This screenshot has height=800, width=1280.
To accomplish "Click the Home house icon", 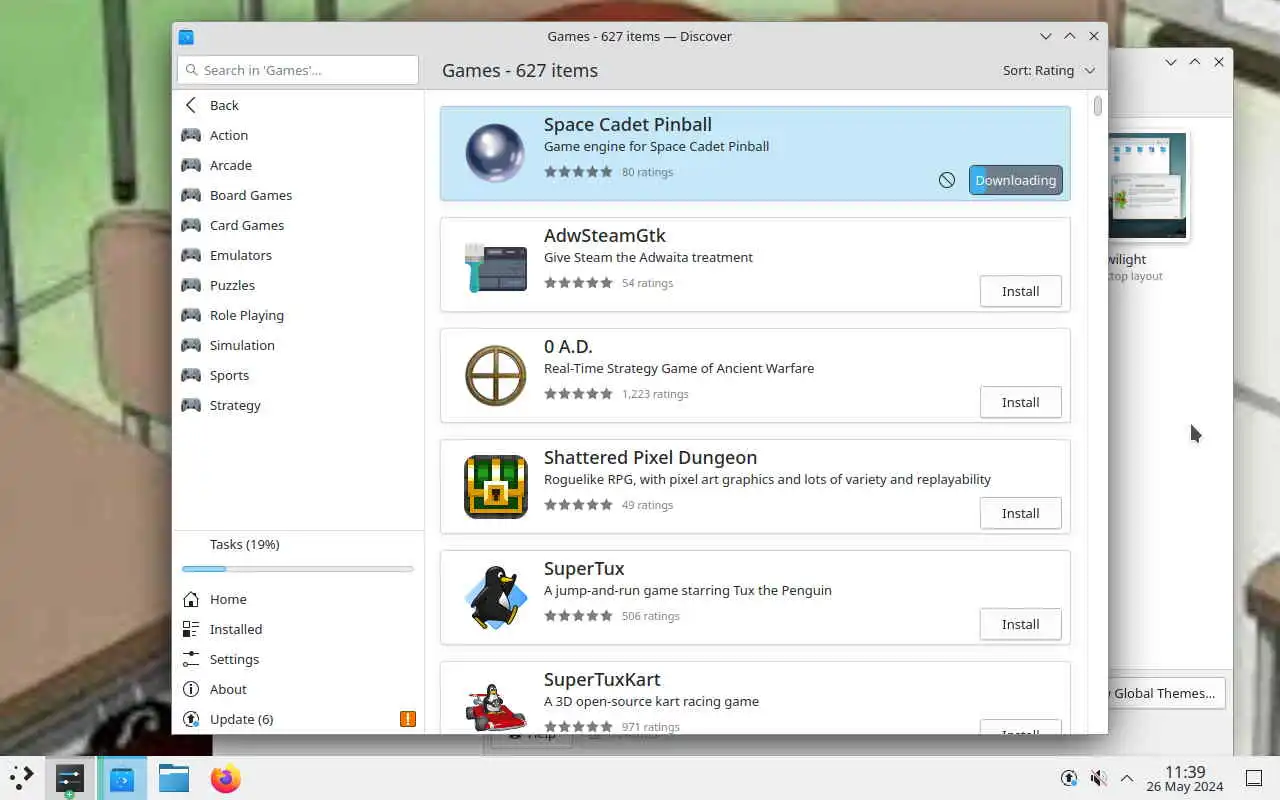I will tap(190, 599).
